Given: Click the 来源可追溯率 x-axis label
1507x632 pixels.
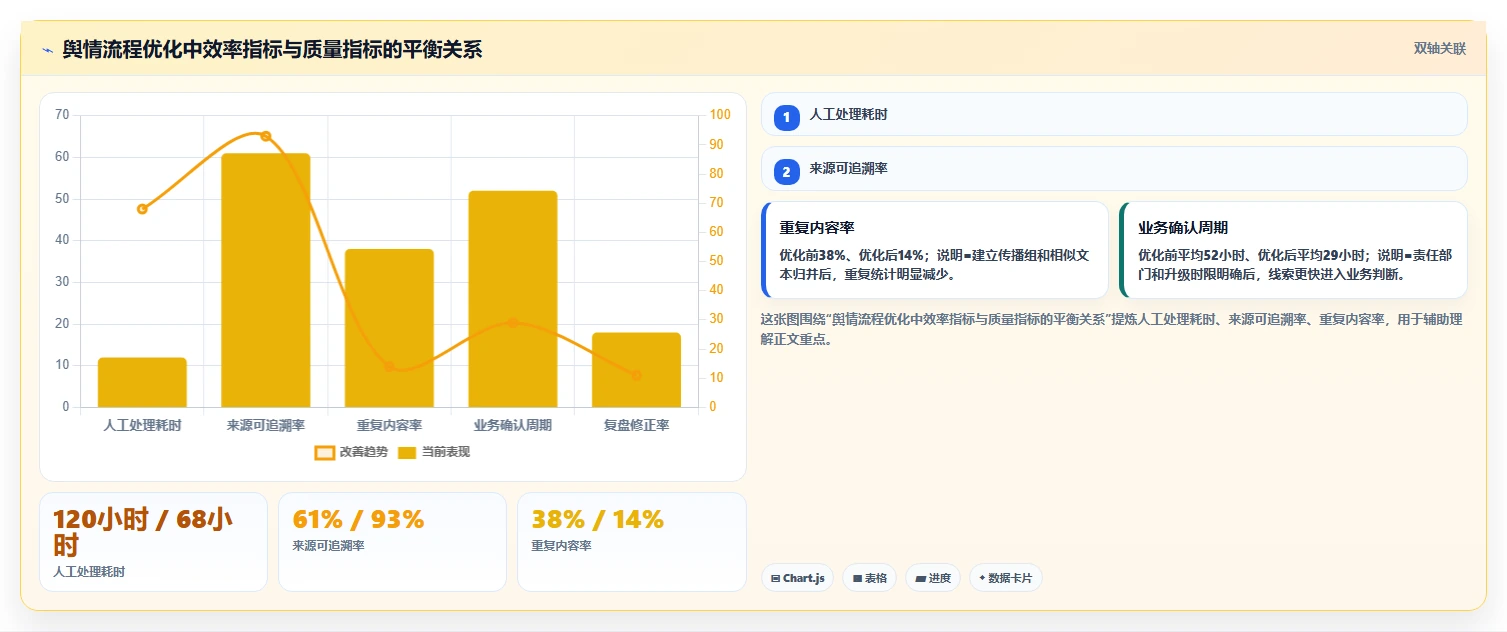Looking at the screenshot, I should point(265,425).
